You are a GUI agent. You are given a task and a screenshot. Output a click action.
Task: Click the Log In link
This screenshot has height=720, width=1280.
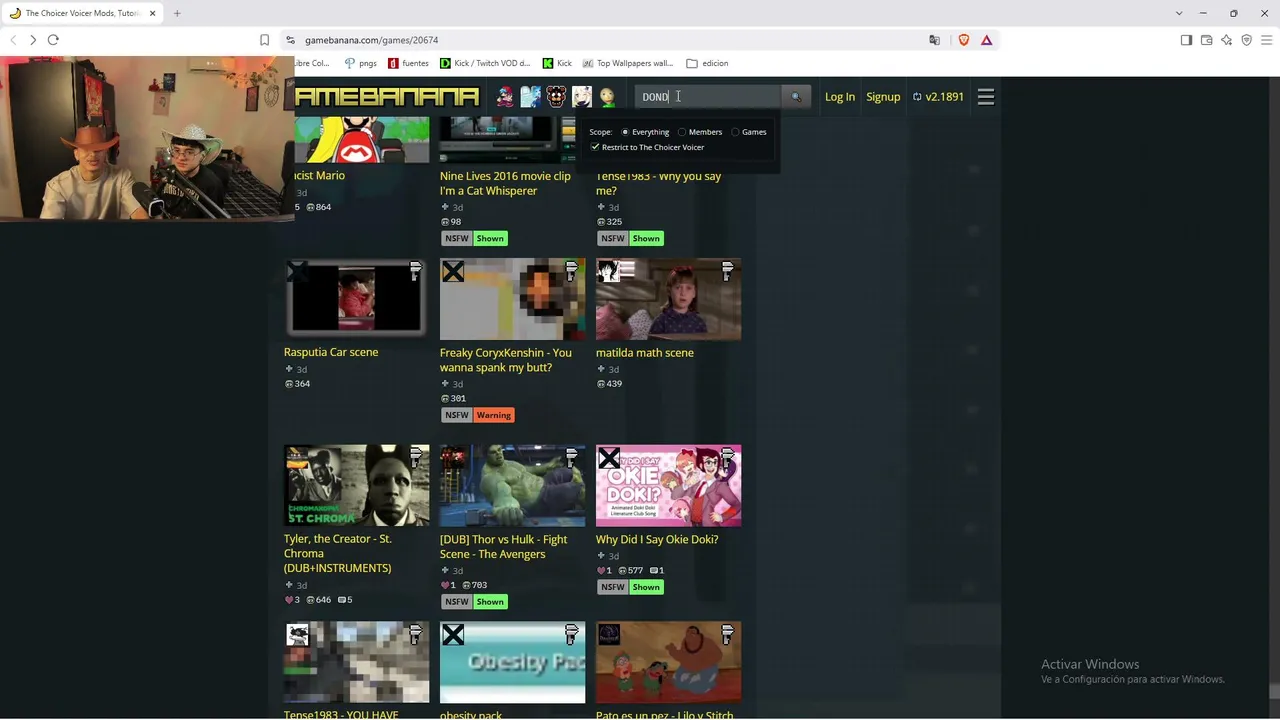tap(840, 97)
